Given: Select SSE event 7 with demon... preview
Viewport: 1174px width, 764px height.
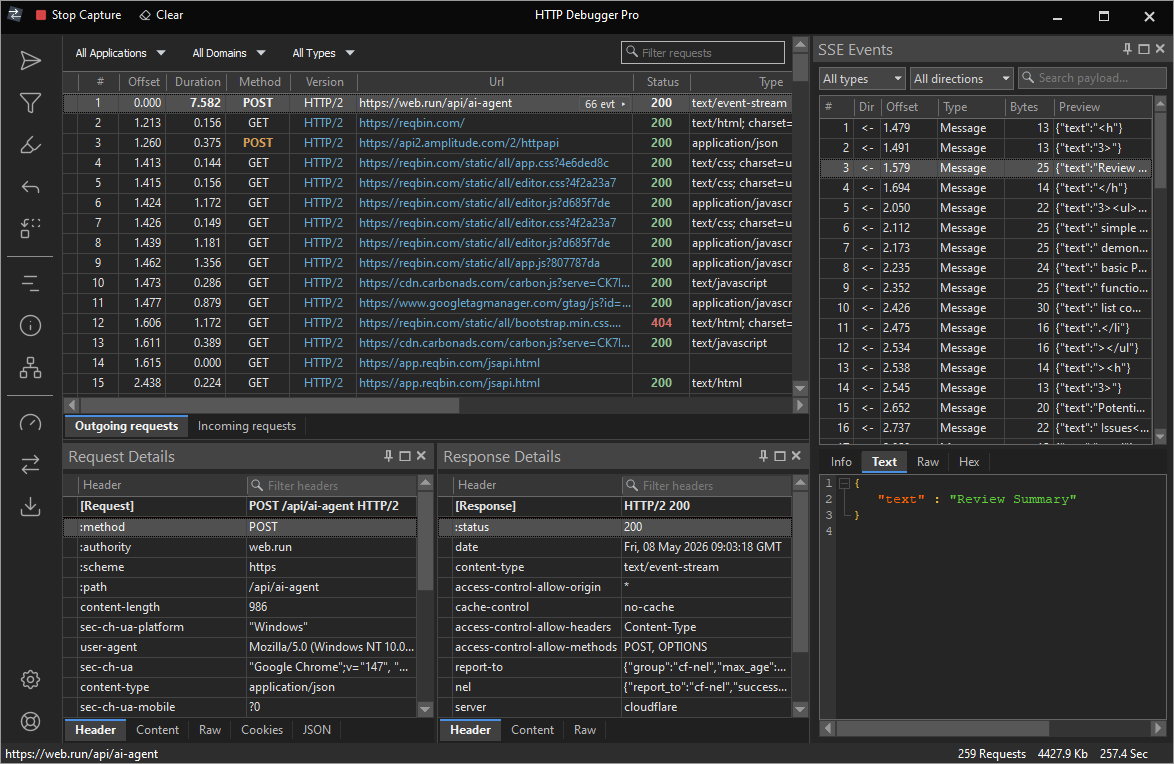Looking at the screenshot, I should click(x=986, y=248).
